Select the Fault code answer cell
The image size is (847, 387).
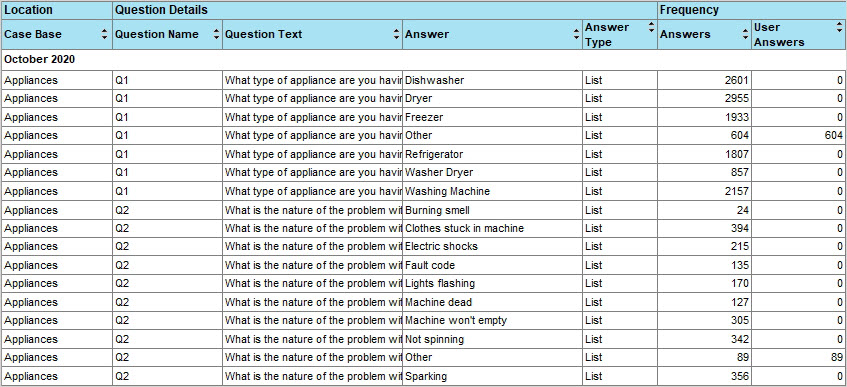coord(492,265)
